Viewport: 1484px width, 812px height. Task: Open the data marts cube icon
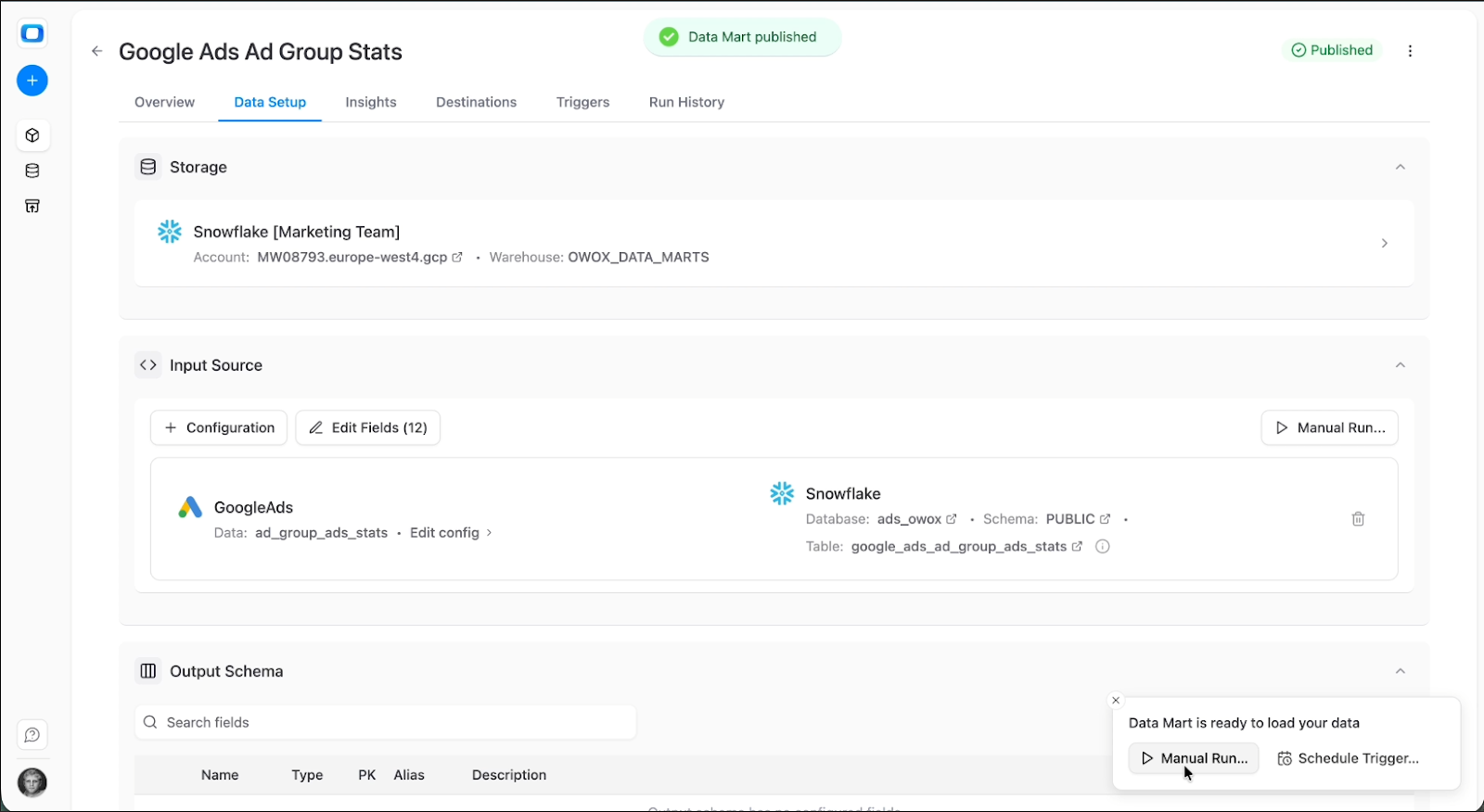(x=32, y=135)
